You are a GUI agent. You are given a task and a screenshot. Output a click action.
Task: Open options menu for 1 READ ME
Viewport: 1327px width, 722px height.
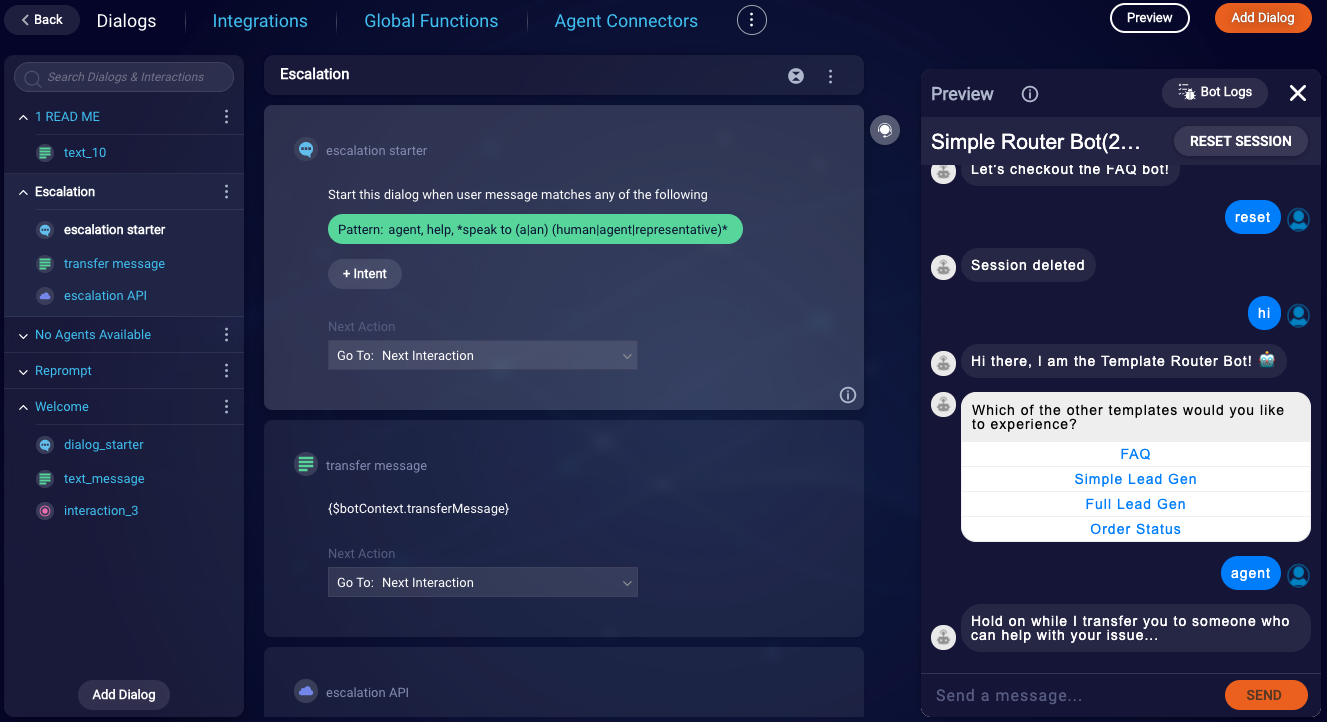click(226, 117)
